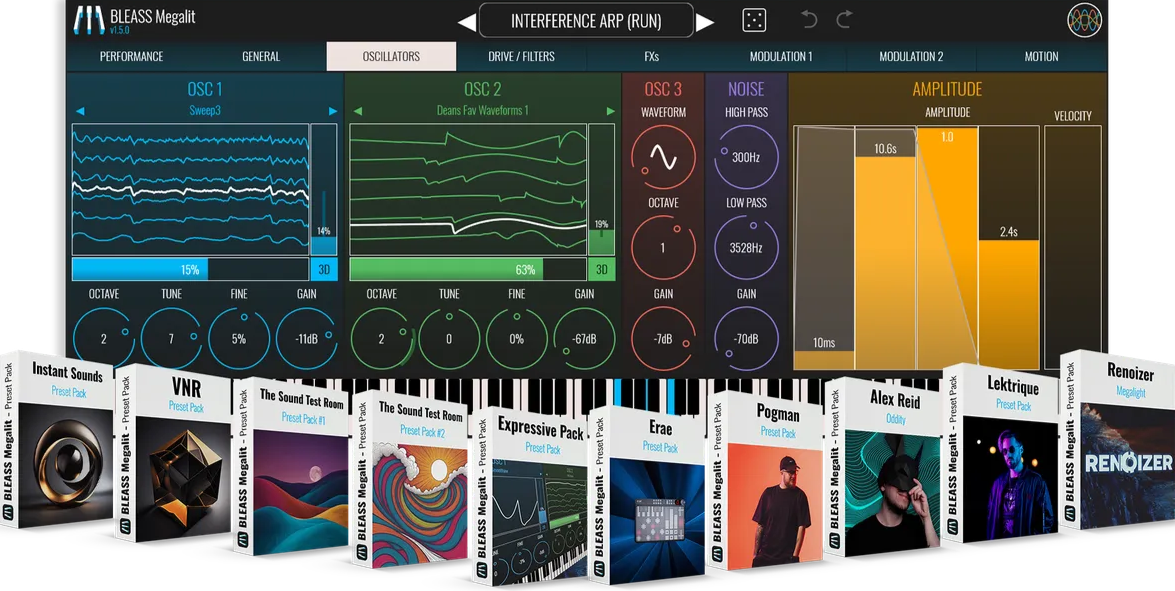
Task: Click the OSC 2 63% position slider
Action: tap(467, 269)
